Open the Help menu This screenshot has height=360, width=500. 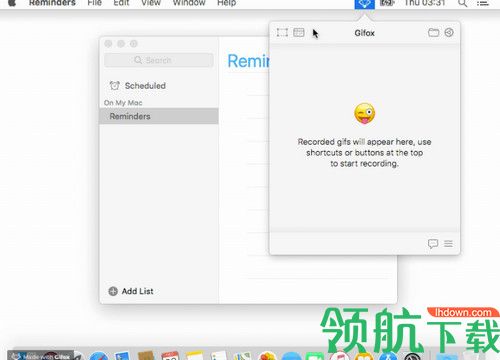227,3
